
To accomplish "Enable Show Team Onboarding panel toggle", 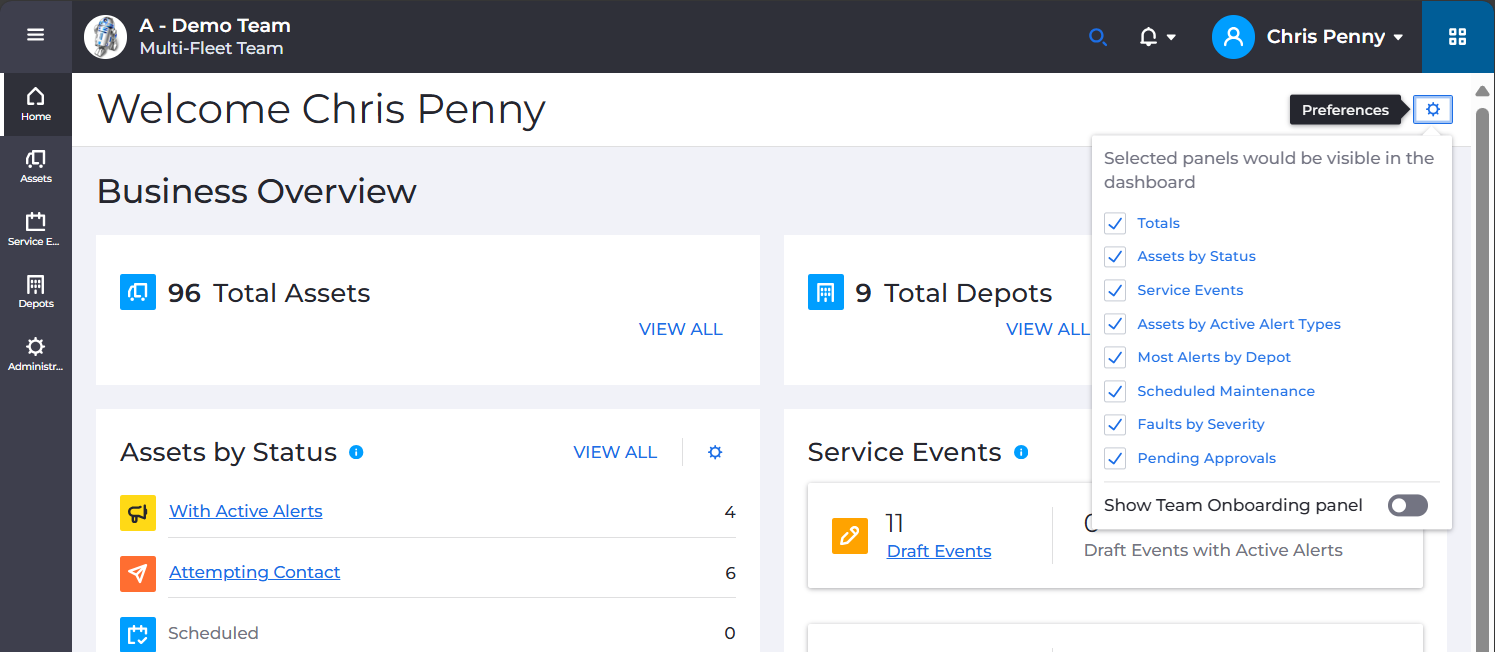I will coord(1407,505).
